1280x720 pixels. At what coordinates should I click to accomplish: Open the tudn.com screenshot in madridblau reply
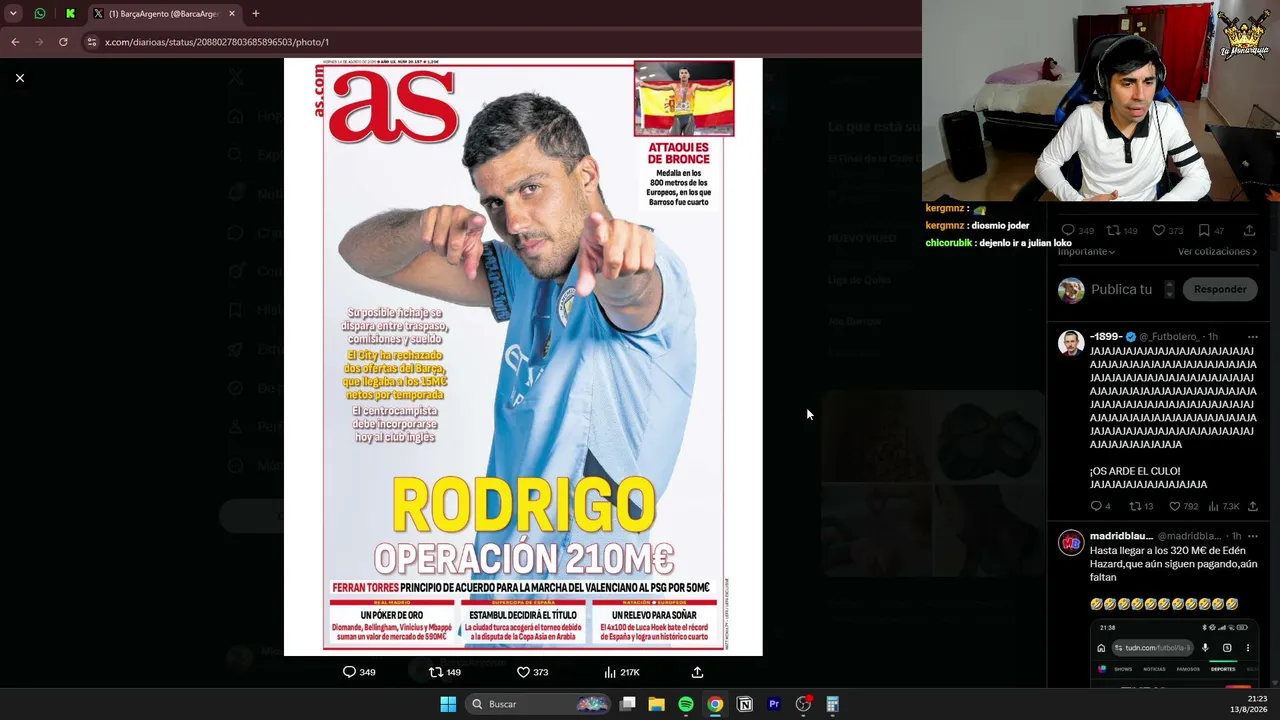click(x=1174, y=654)
